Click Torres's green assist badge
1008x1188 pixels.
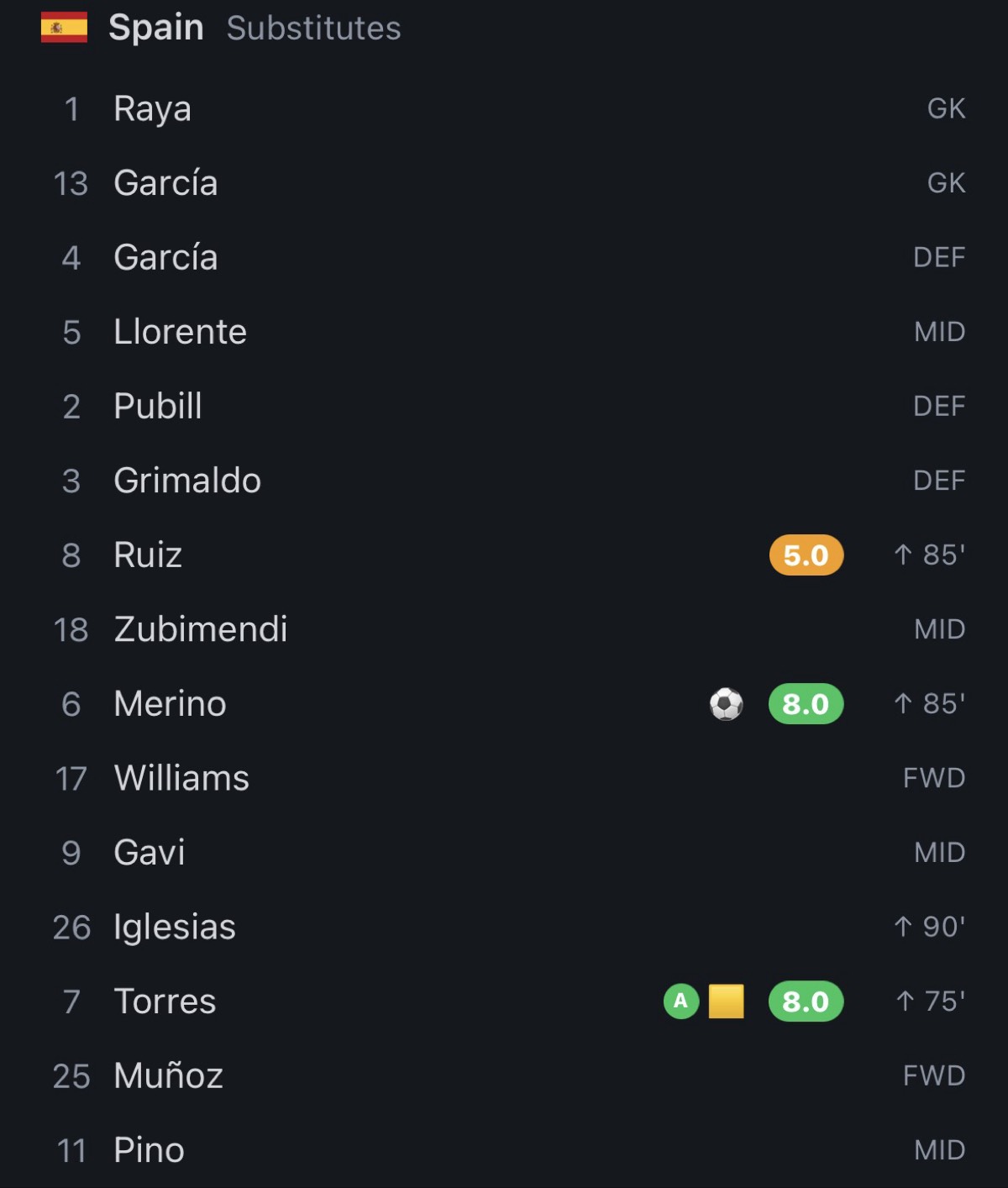681,1001
